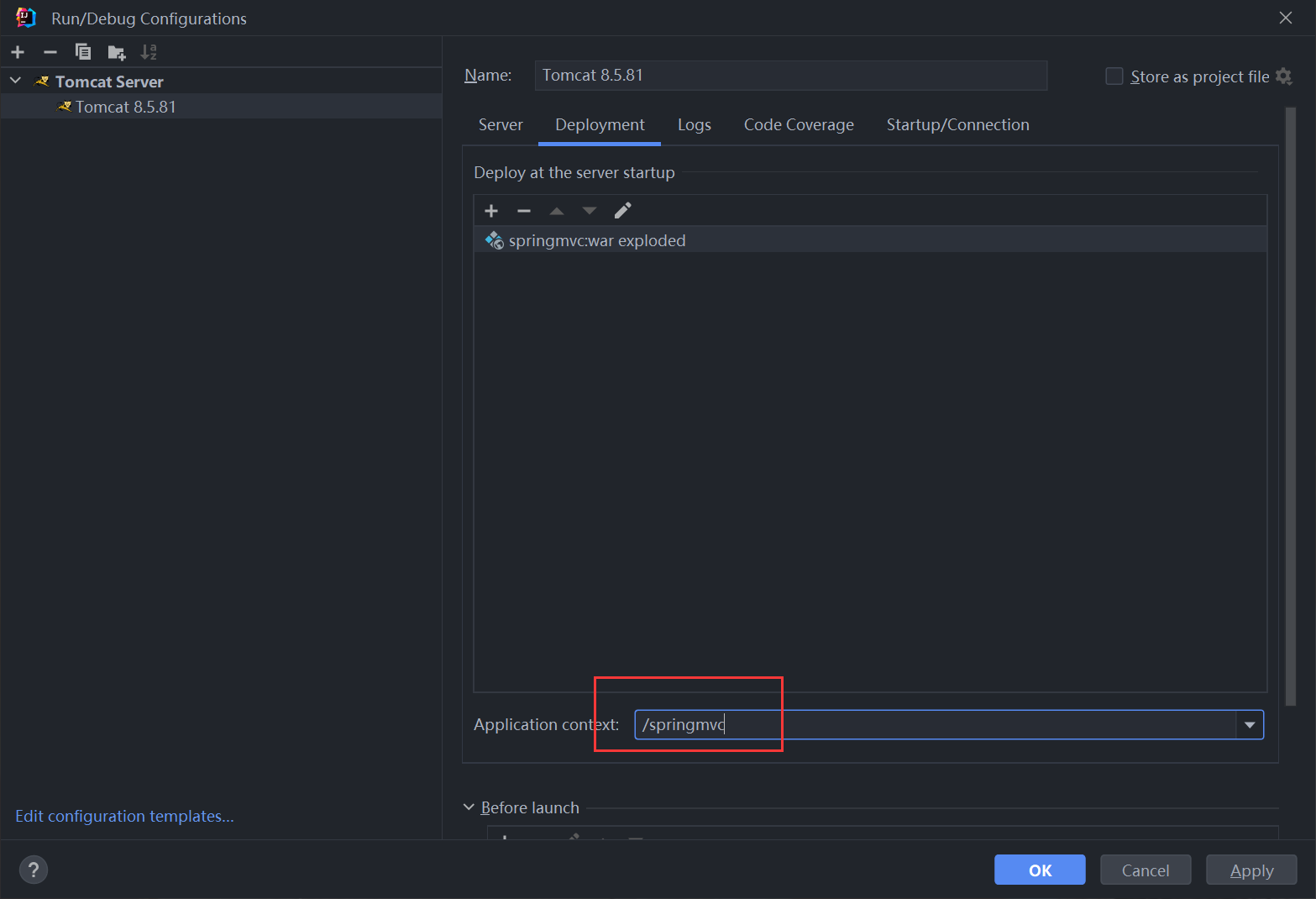Add a new run configuration
The image size is (1316, 899).
[18, 52]
